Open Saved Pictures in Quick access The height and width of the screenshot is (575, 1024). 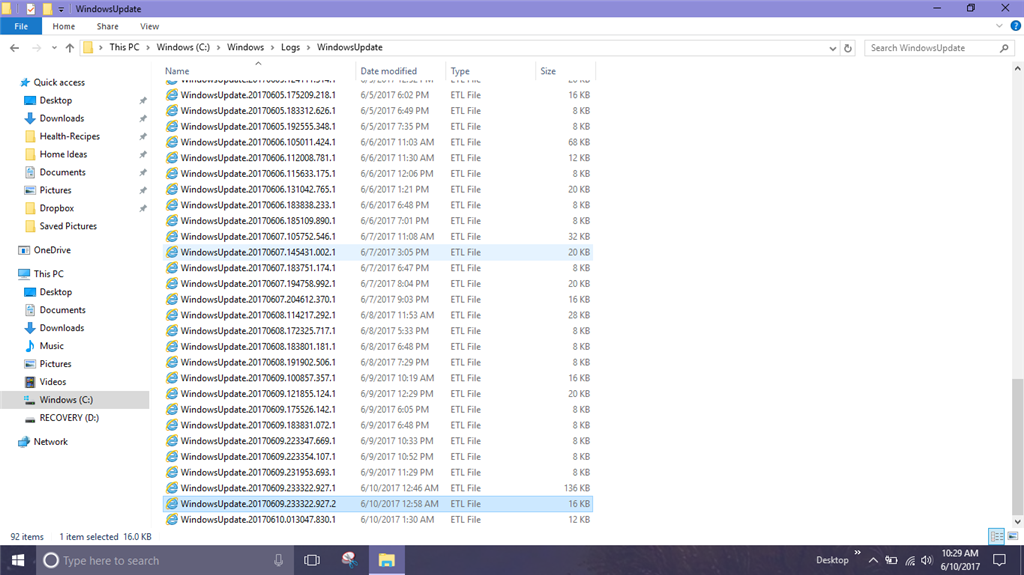[x=68, y=226]
